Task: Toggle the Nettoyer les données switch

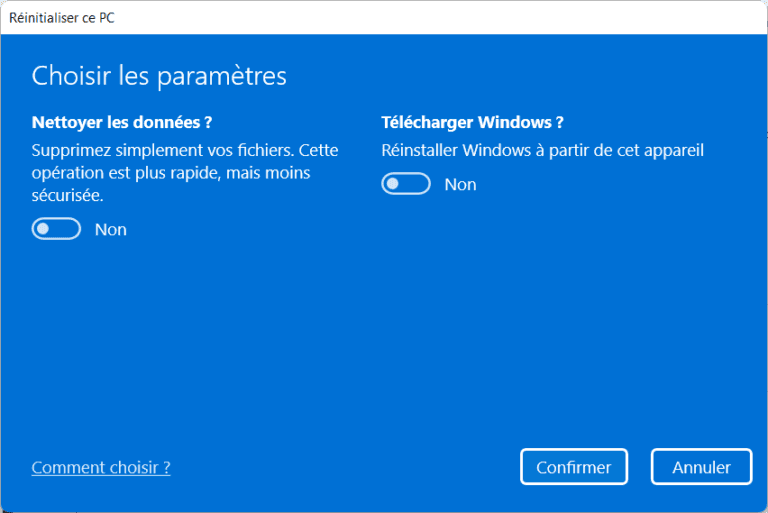Action: click(x=56, y=230)
